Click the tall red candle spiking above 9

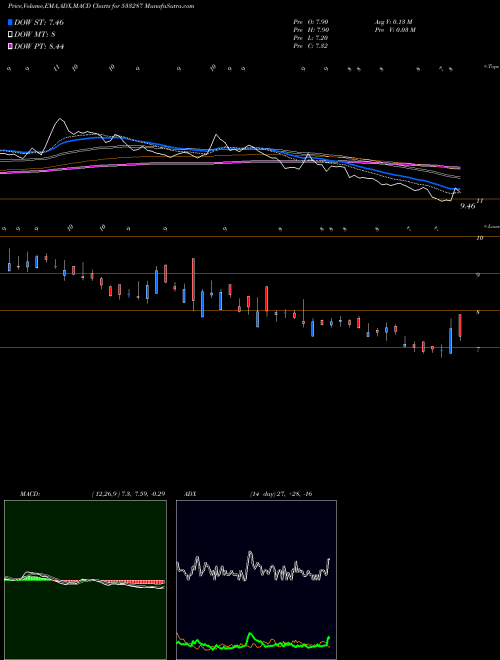193,279
